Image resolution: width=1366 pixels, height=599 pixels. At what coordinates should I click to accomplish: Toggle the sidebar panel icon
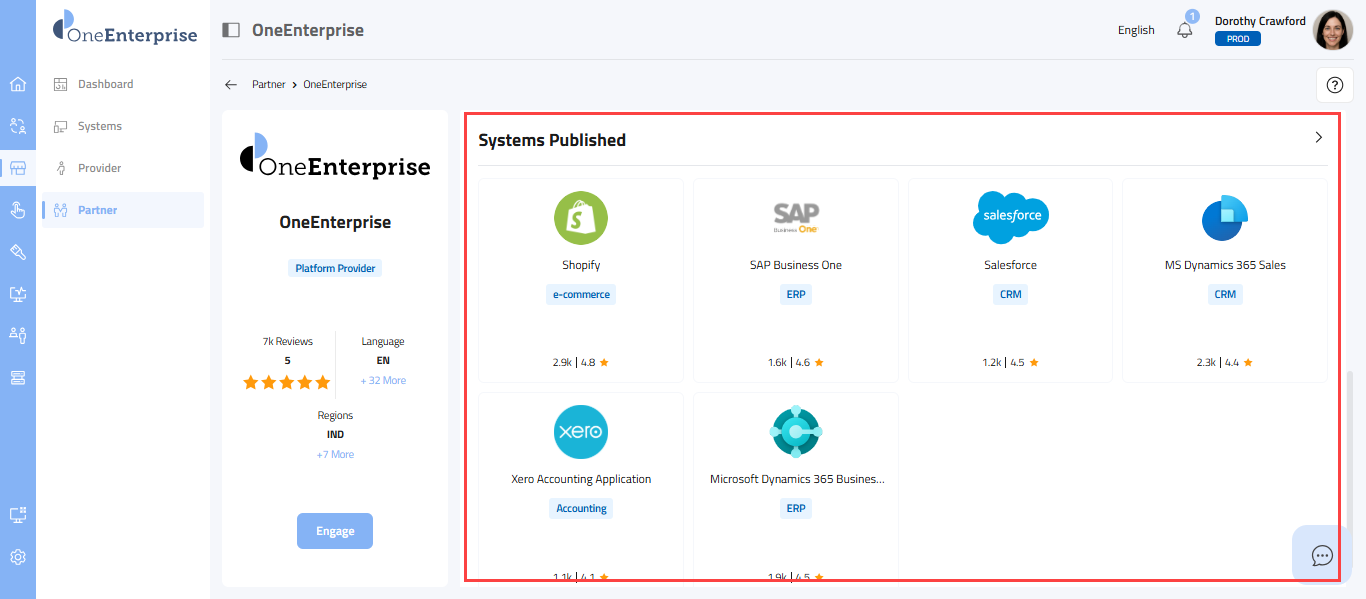click(x=231, y=30)
